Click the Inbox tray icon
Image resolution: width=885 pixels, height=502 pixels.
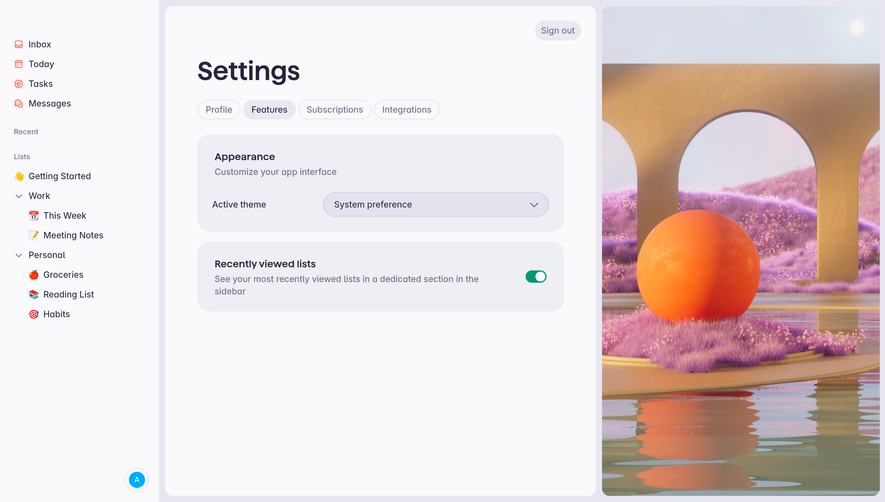point(19,44)
